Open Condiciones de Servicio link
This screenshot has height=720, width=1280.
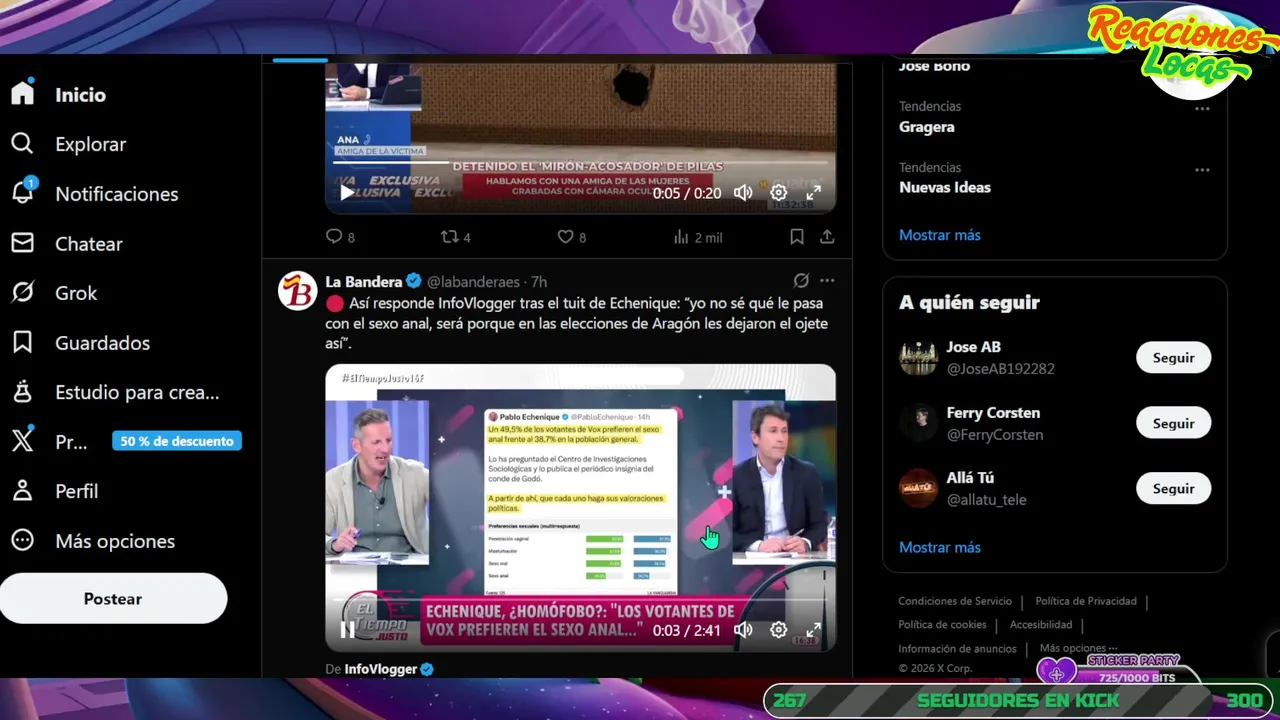[x=955, y=601]
